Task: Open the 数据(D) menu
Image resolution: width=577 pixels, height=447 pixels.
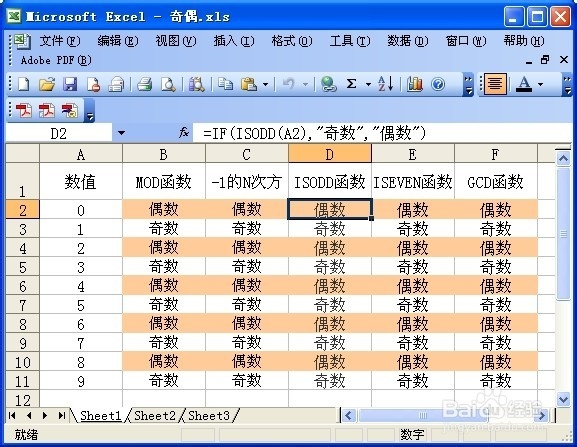Action: tap(408, 41)
